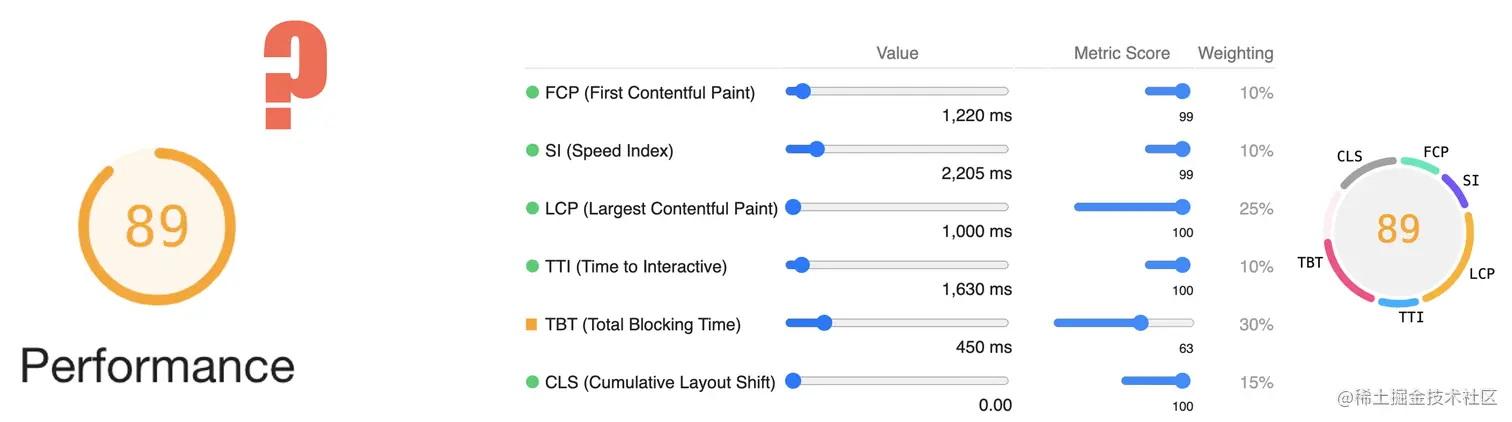Click the green dot beside LCP
The width and height of the screenshot is (1512, 422).
[532, 209]
